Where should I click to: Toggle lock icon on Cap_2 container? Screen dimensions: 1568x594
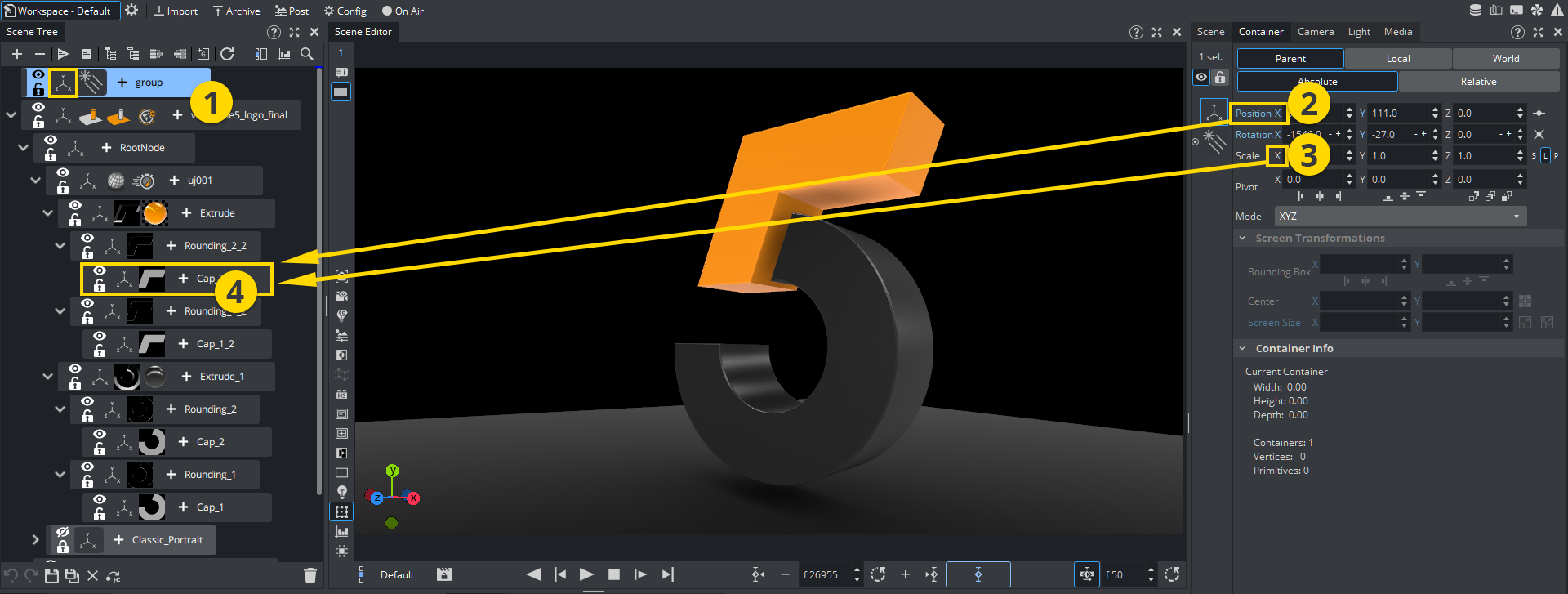(x=100, y=449)
